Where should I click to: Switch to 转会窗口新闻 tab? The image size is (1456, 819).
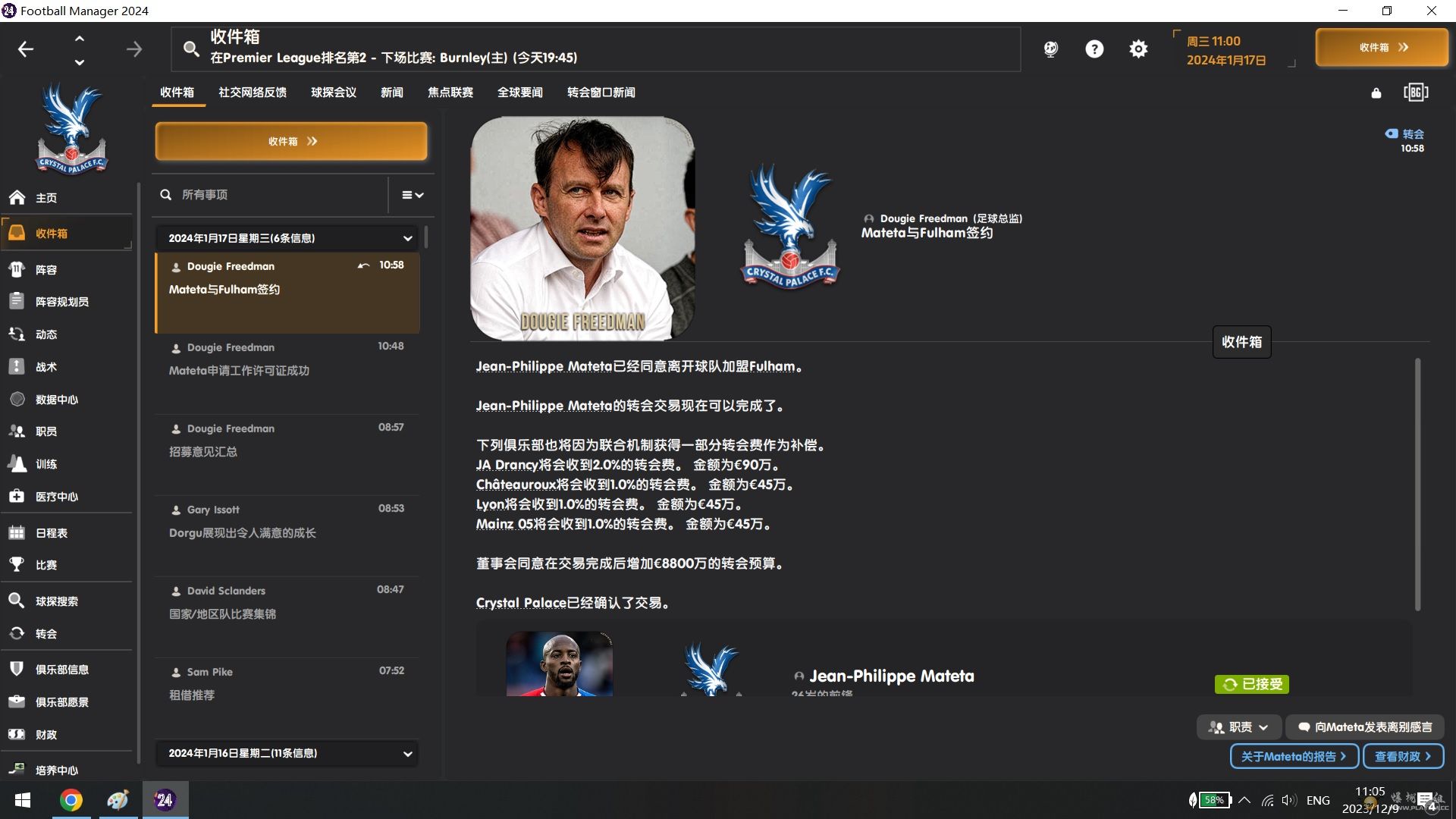pyautogui.click(x=601, y=93)
